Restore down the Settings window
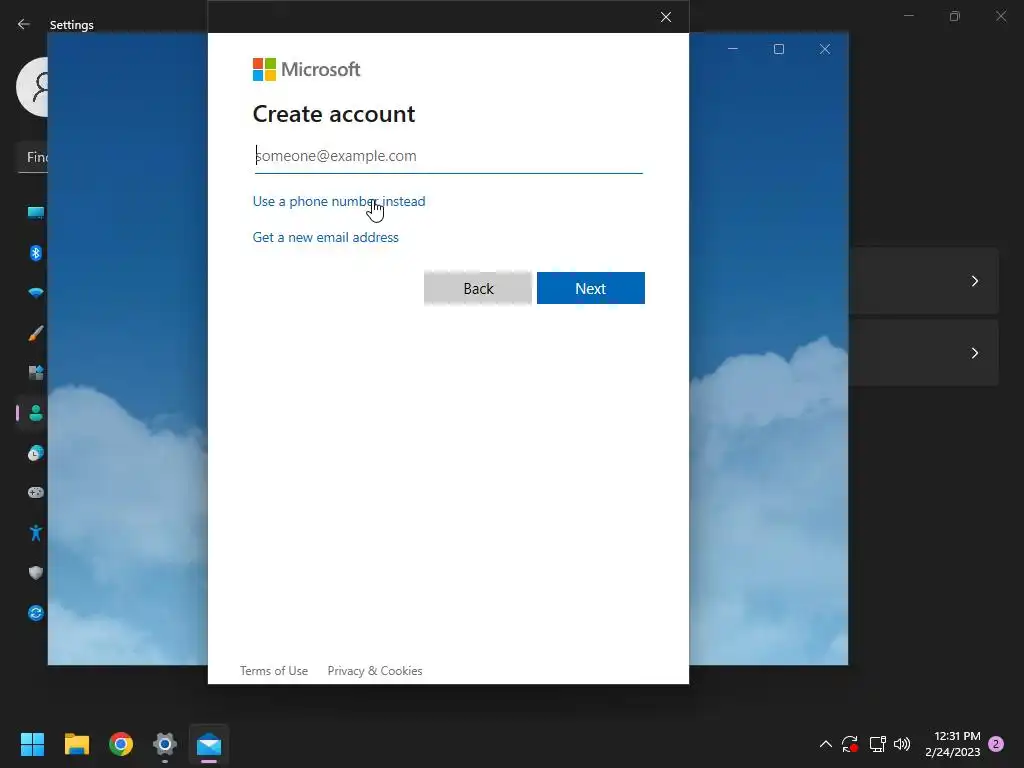 tap(955, 16)
